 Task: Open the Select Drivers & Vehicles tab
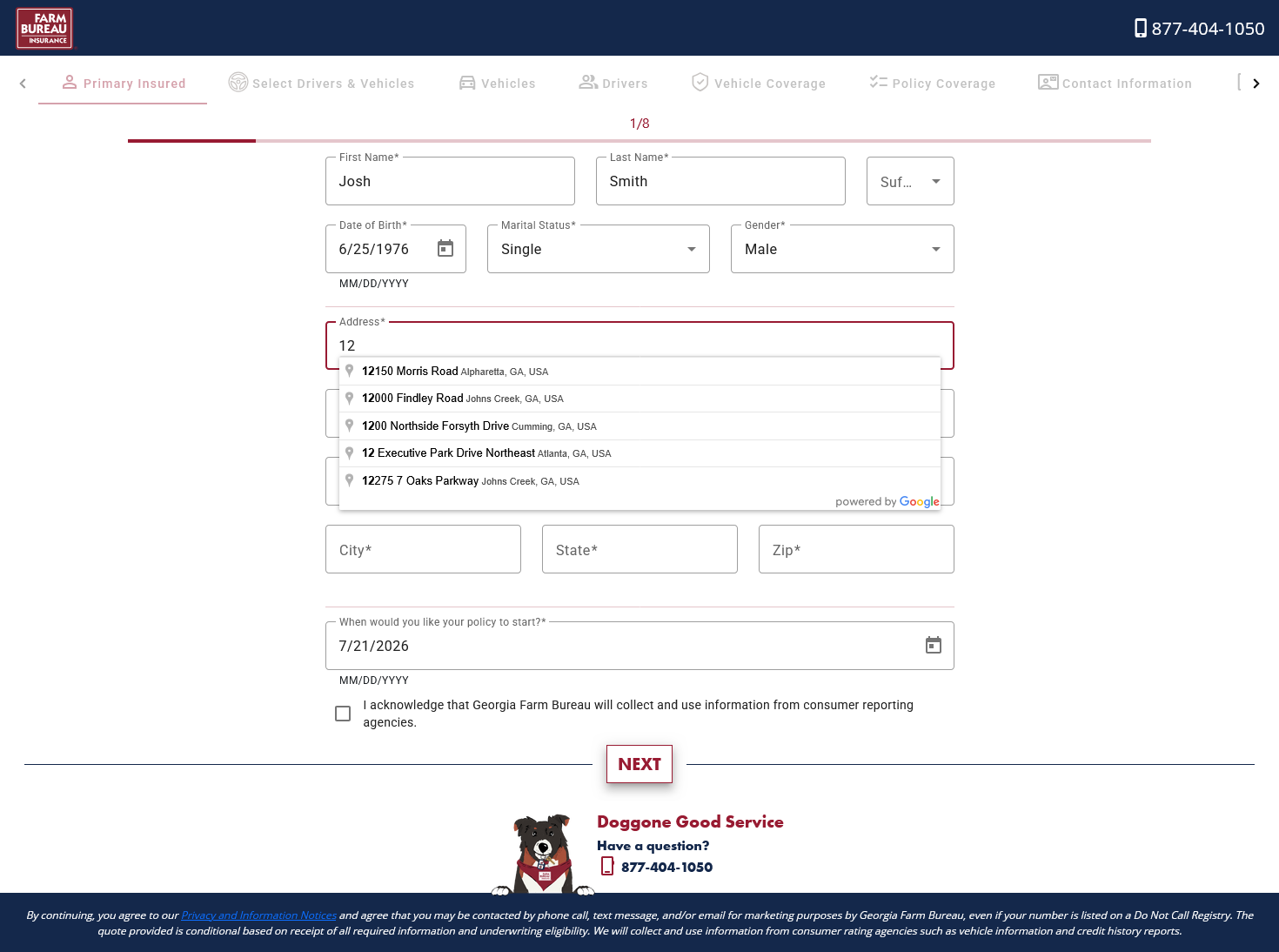321,84
